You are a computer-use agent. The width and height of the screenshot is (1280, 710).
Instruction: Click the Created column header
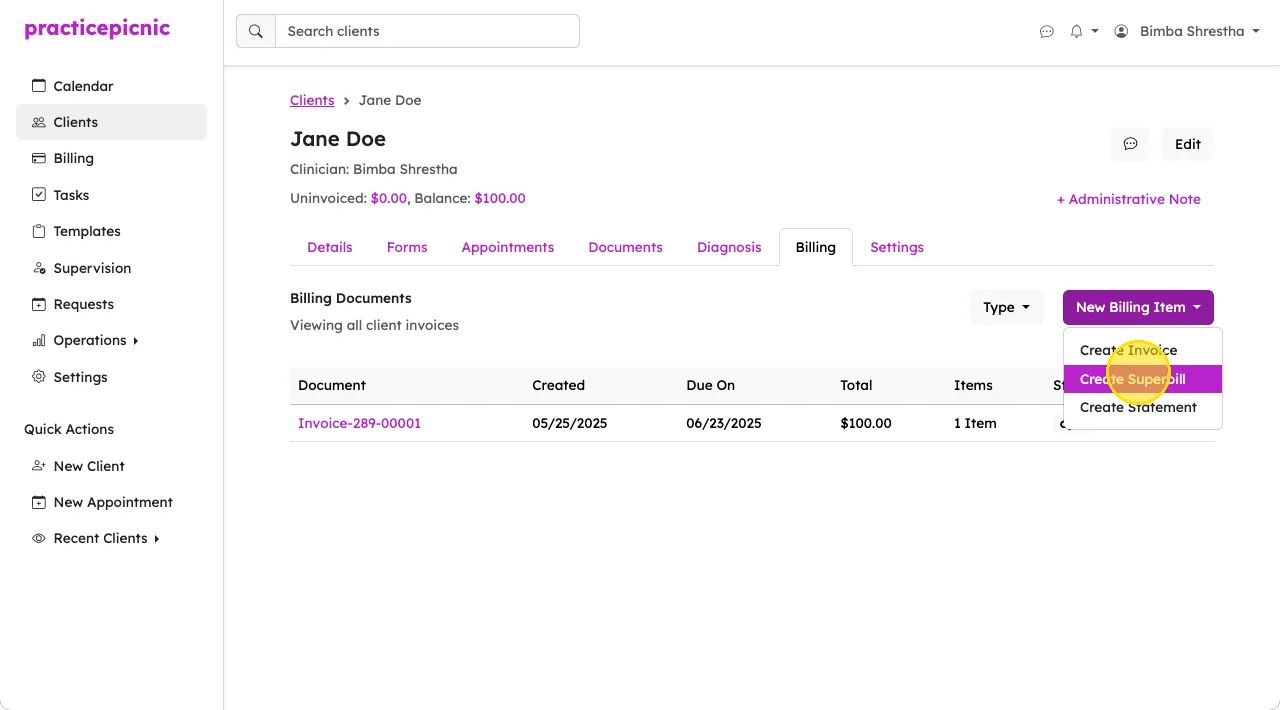click(x=558, y=385)
